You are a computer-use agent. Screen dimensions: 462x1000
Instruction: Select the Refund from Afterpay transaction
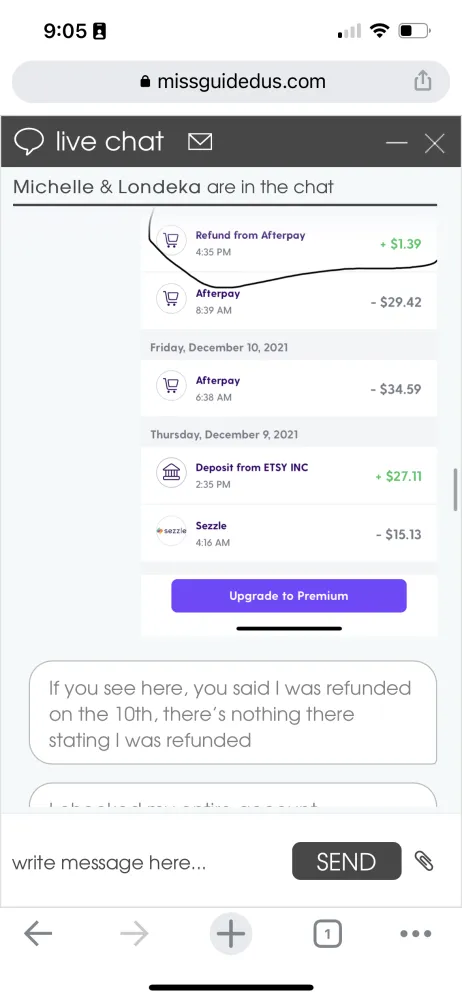(289, 243)
